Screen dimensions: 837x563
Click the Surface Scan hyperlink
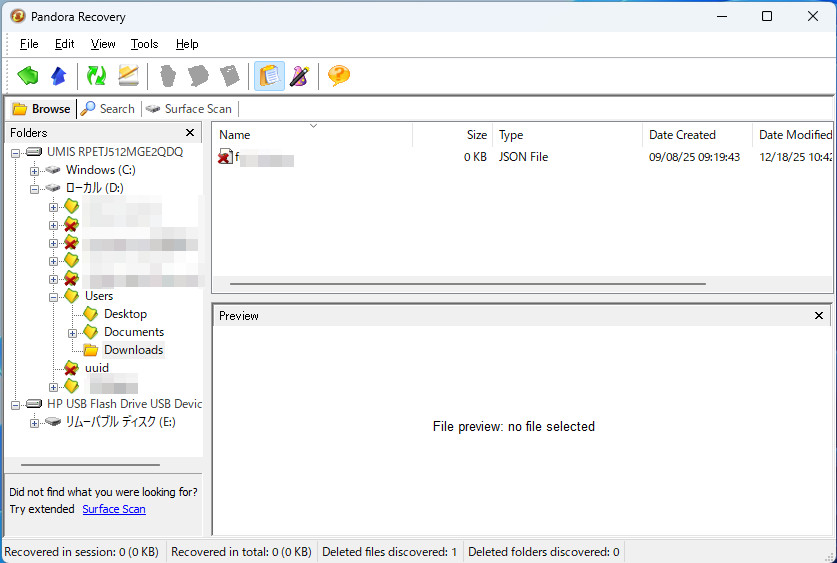(x=114, y=509)
